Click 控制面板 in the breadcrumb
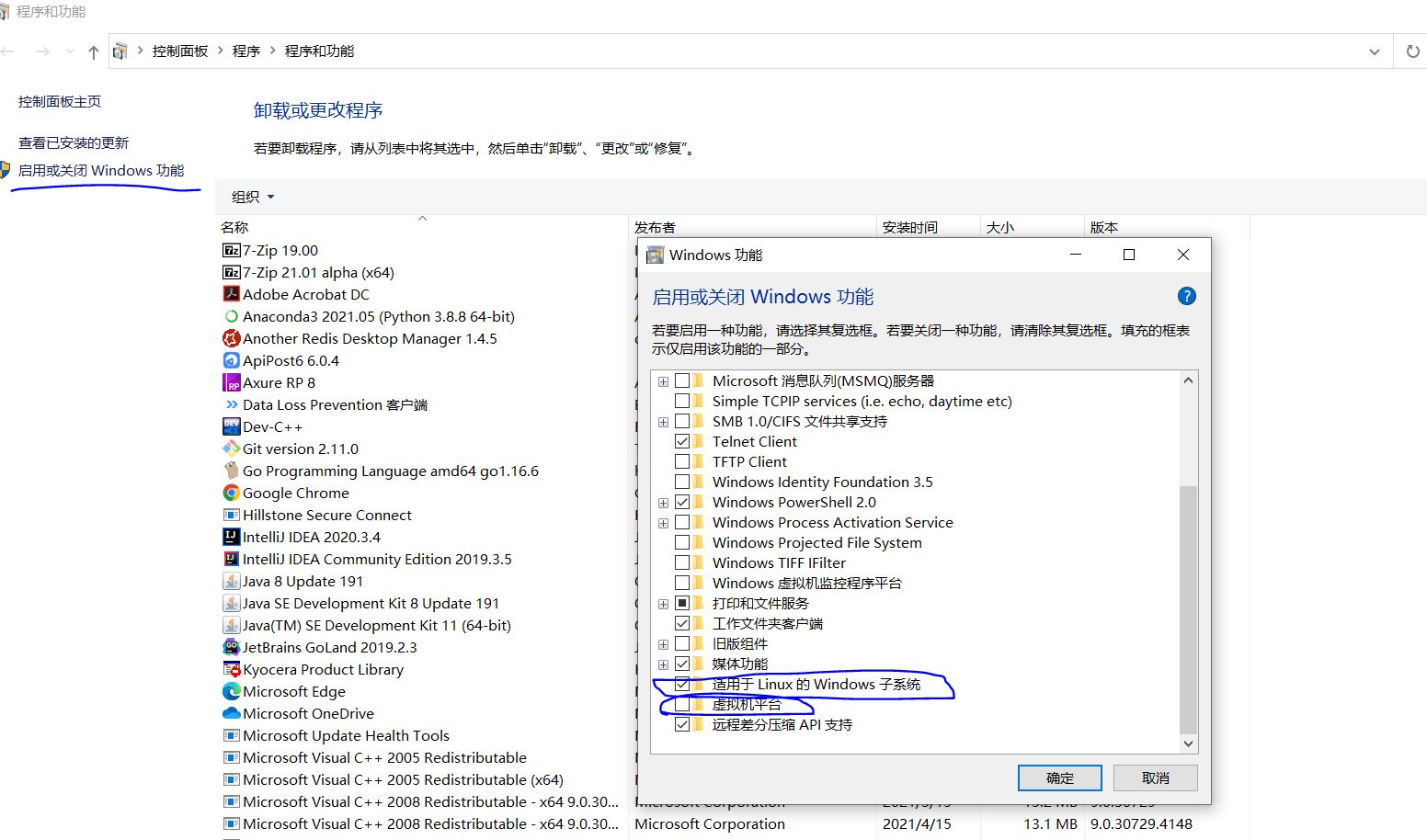 [x=180, y=51]
